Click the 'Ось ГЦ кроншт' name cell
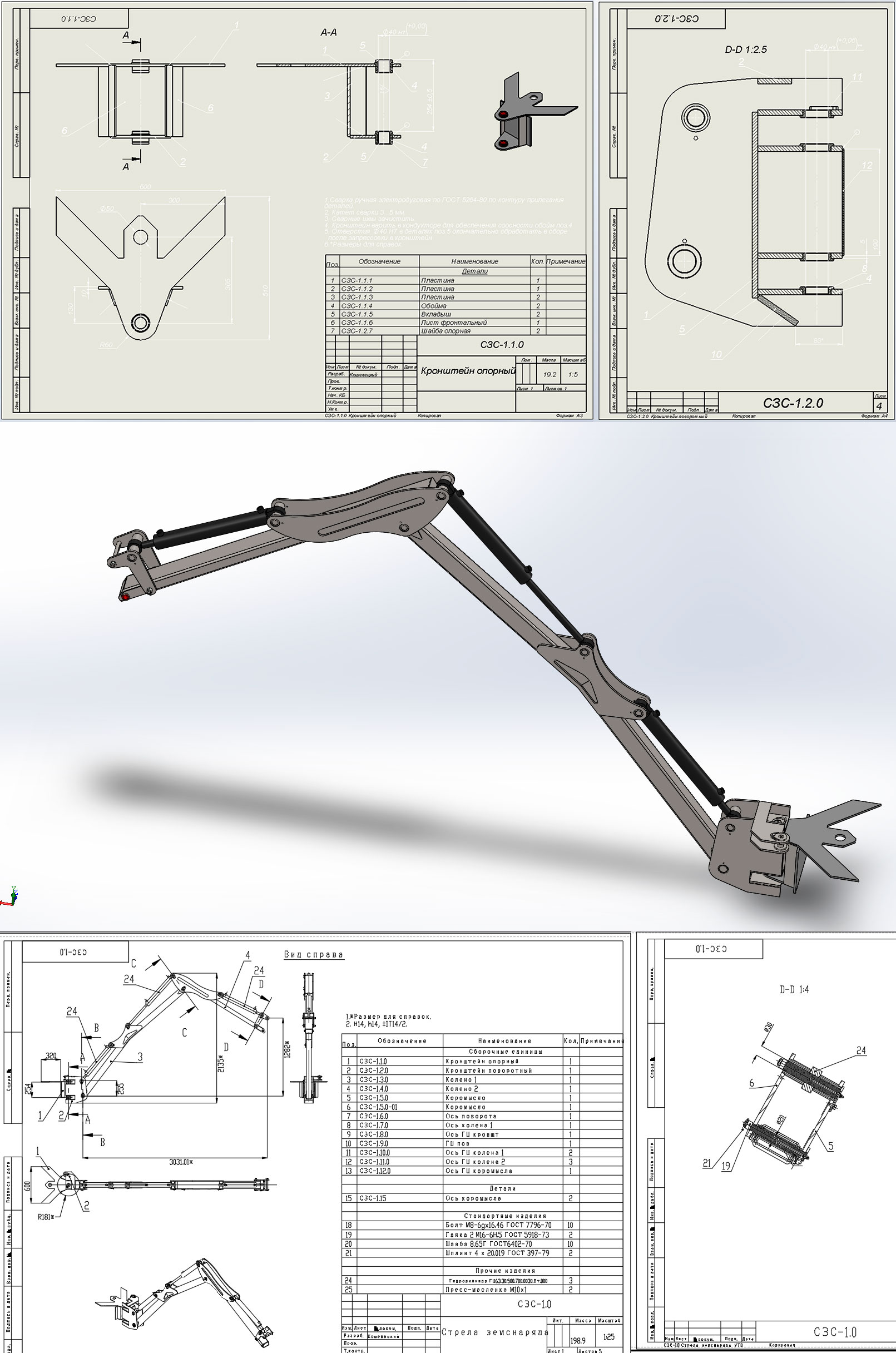This screenshot has height=1353, width=896. (503, 1134)
